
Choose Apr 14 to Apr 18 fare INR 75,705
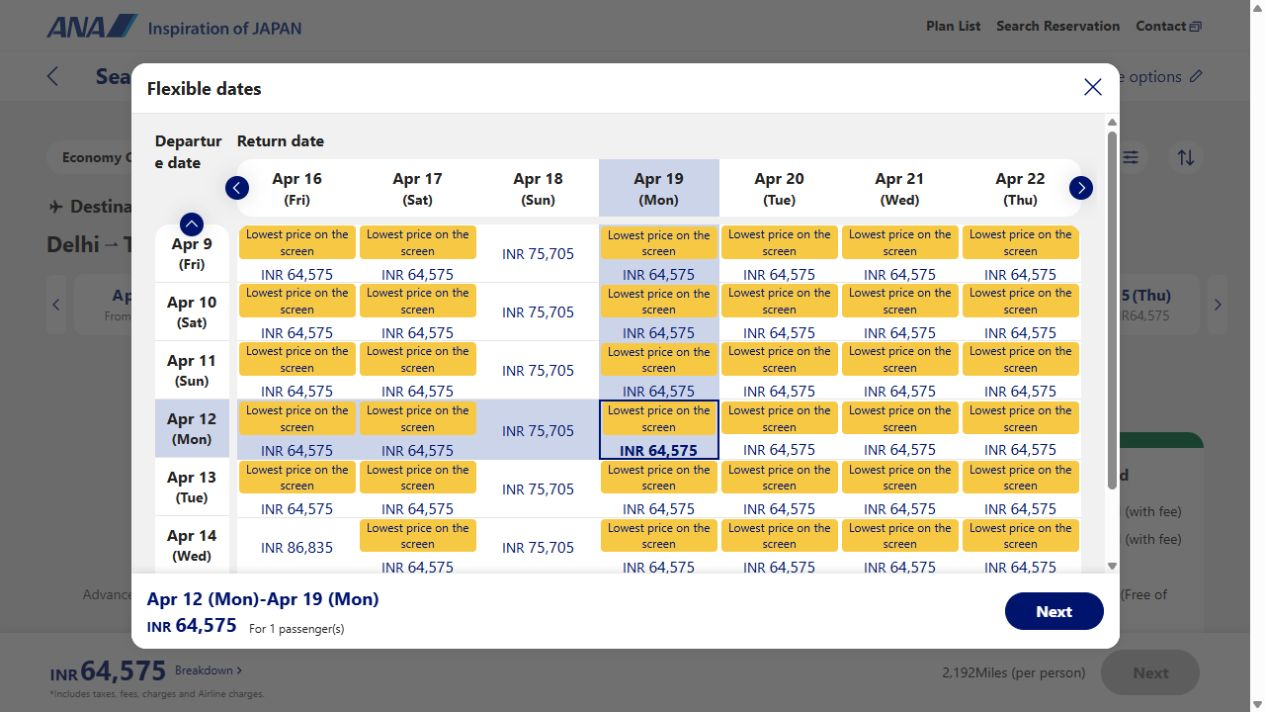(538, 547)
